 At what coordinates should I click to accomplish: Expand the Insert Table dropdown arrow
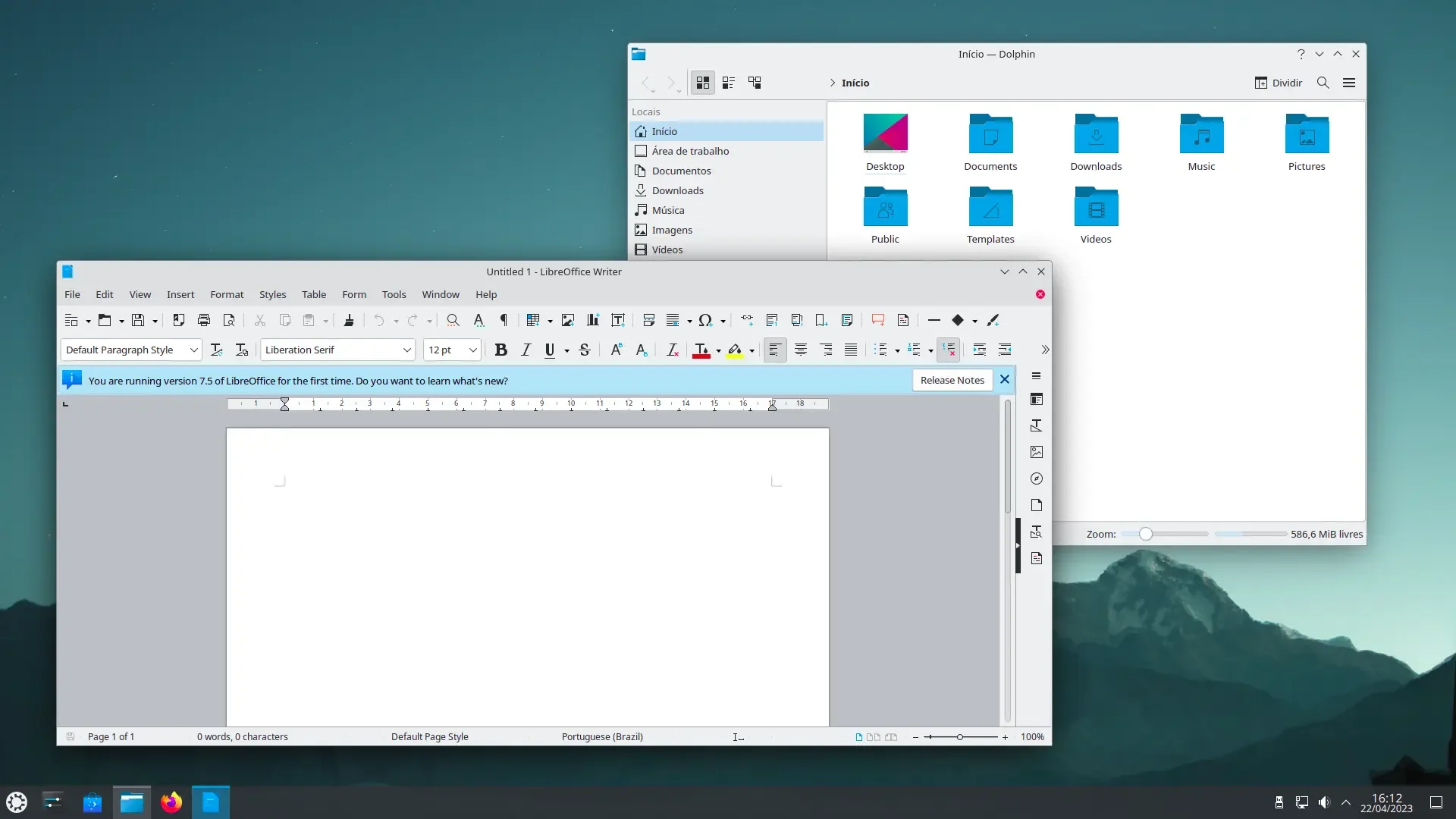[x=550, y=322]
